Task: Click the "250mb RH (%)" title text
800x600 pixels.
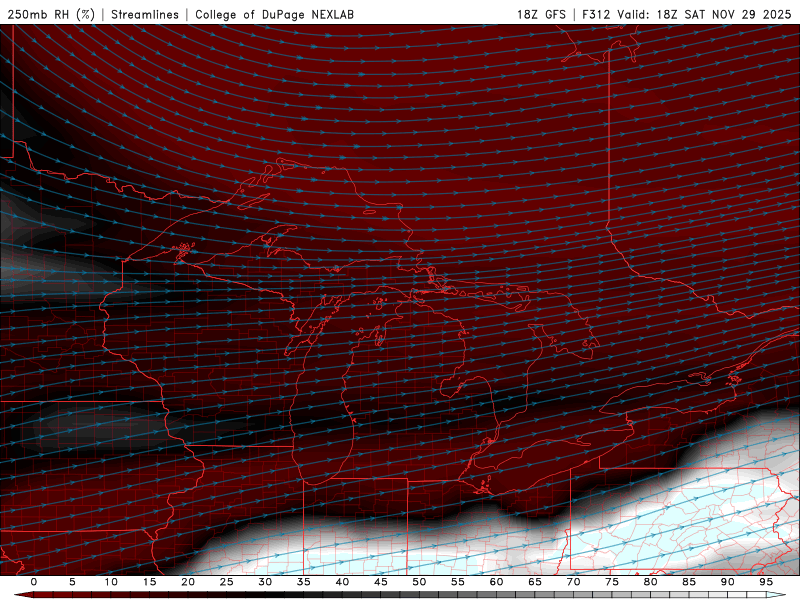Action: point(52,14)
